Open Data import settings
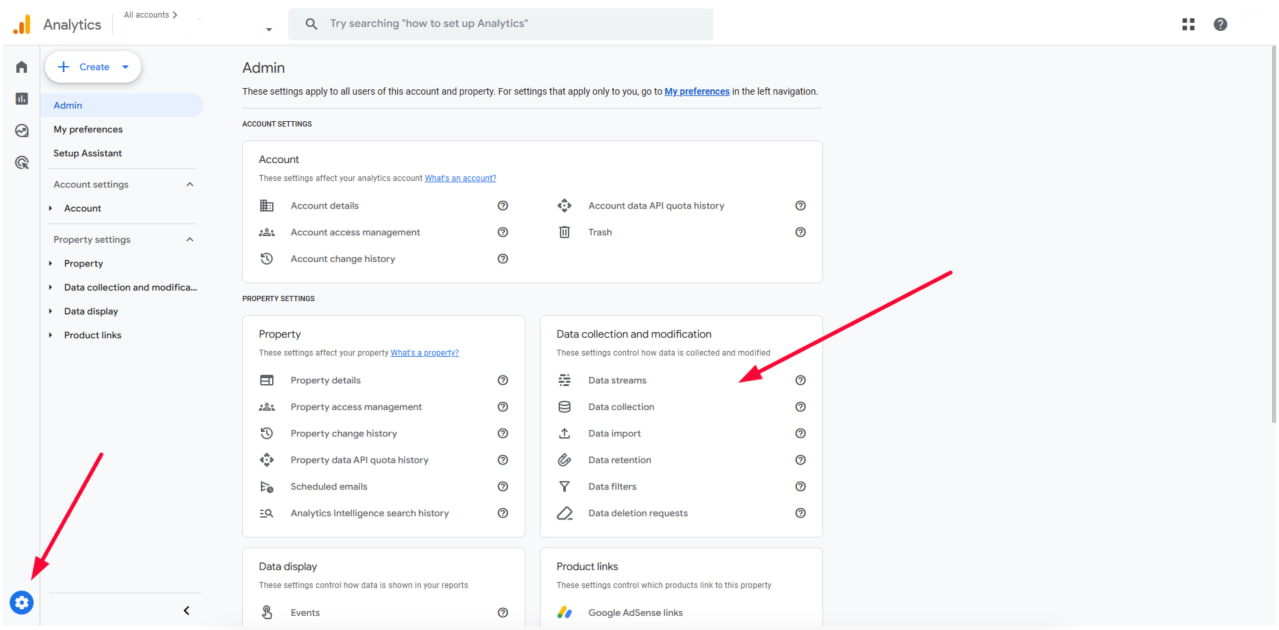The width and height of the screenshot is (1279, 630). tap(615, 433)
